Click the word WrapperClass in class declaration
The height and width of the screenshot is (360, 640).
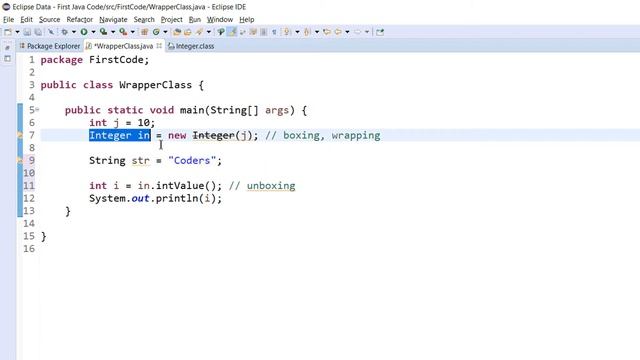click(156, 85)
